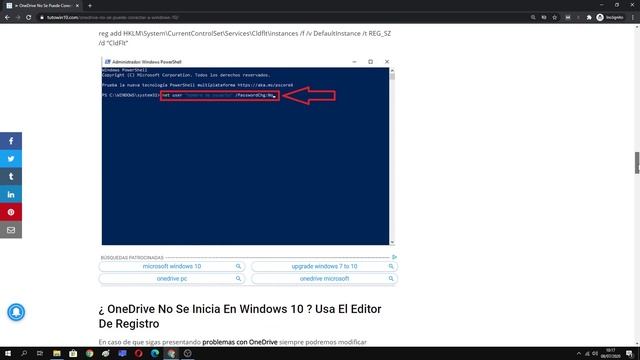Open the first Chrome icon on the taskbar
640x360 pixels.
89,353
